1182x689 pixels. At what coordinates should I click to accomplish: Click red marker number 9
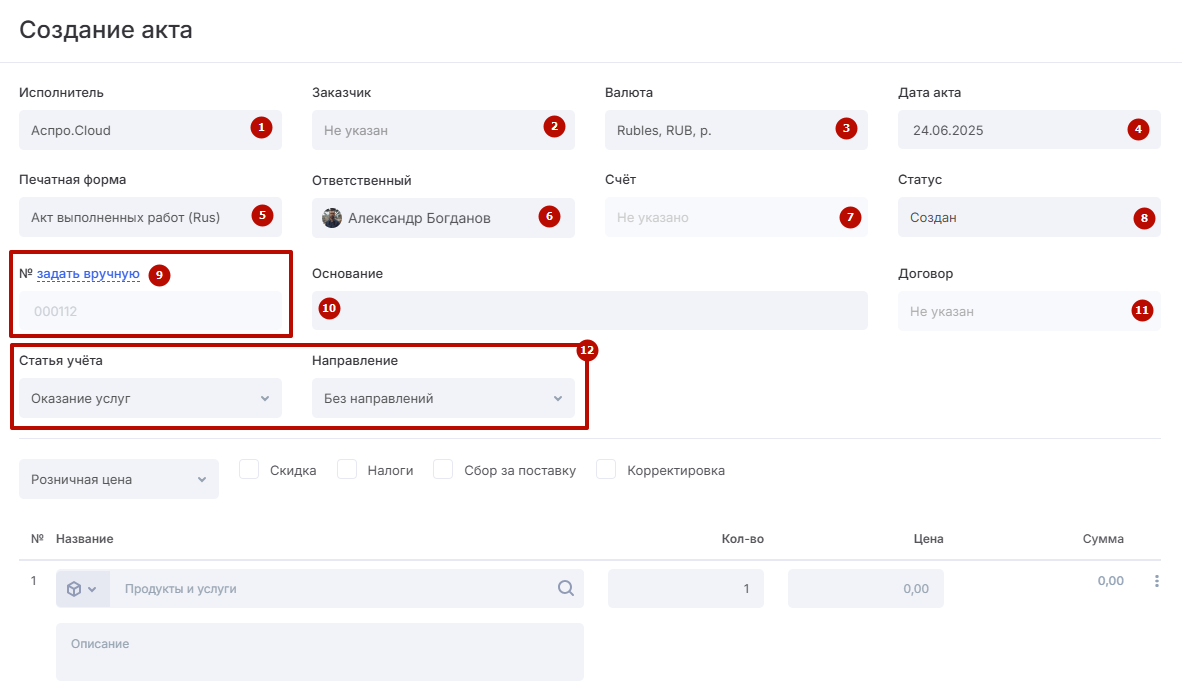(159, 275)
